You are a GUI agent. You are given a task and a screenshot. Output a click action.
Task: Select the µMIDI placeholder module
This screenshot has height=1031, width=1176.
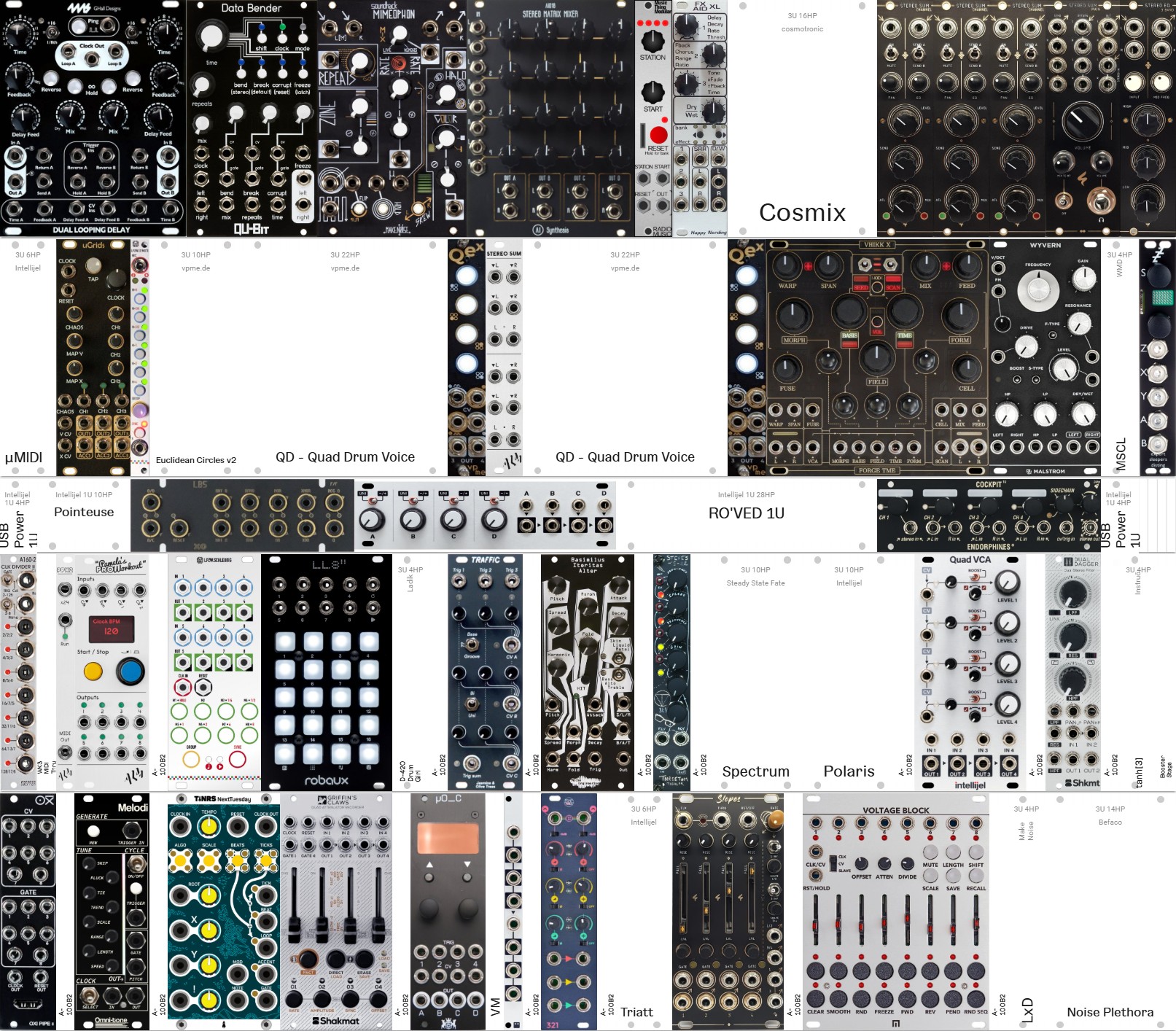pyautogui.click(x=28, y=358)
